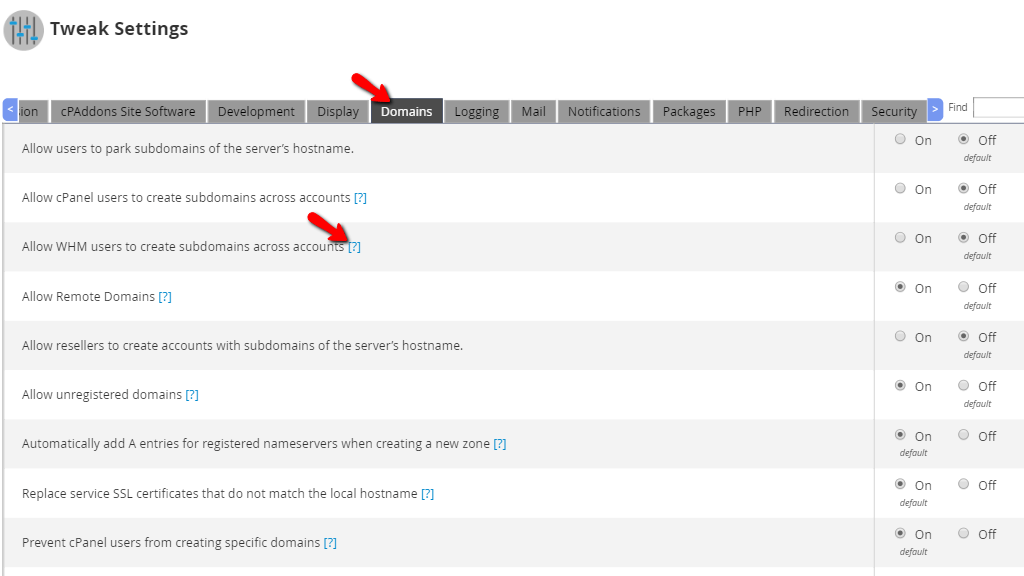Disable automatic A entries for registered nameservers
Screen dimensions: 1024x576
coord(963,435)
